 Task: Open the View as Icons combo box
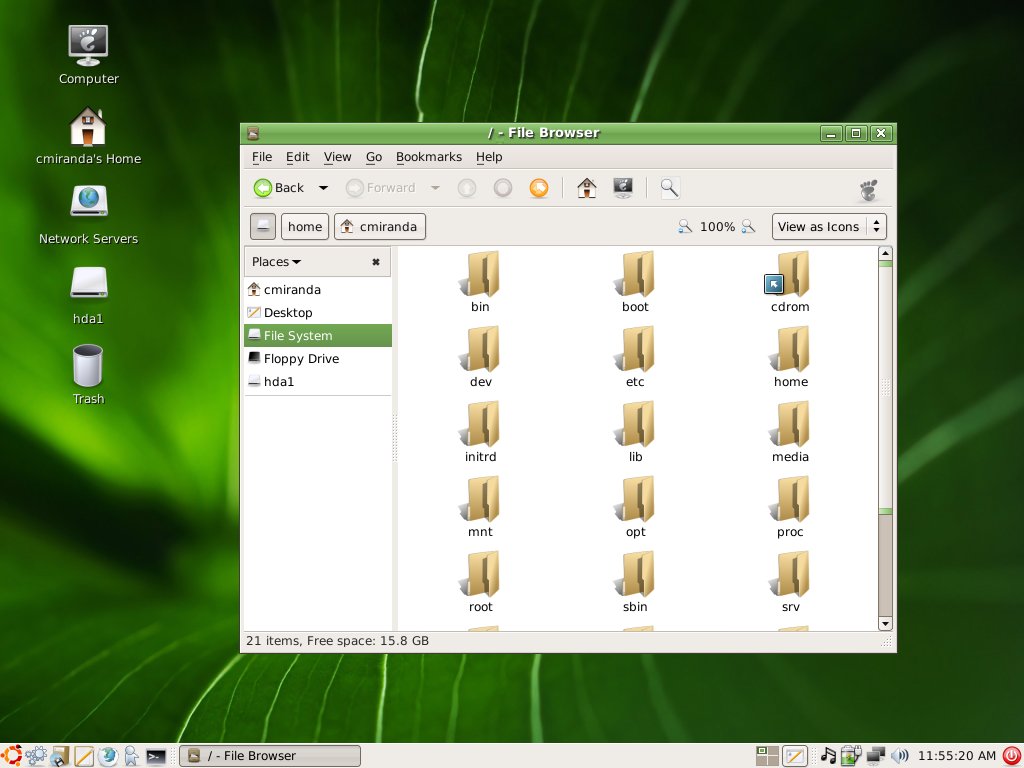coord(829,227)
